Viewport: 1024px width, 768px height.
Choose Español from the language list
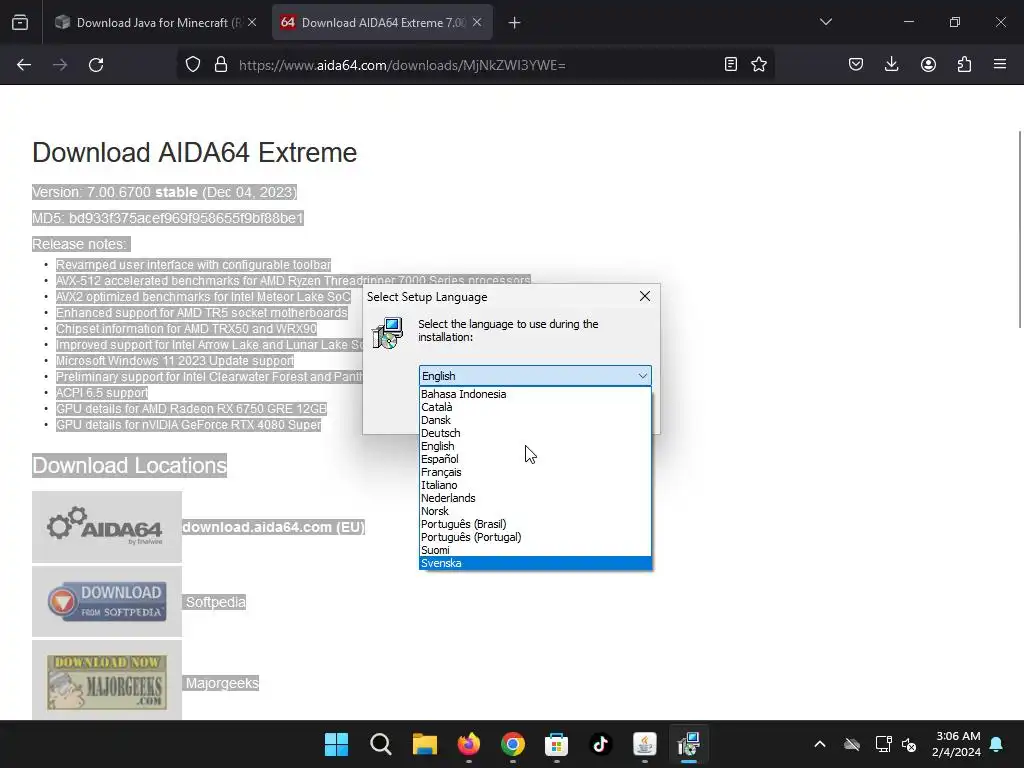tap(536, 459)
